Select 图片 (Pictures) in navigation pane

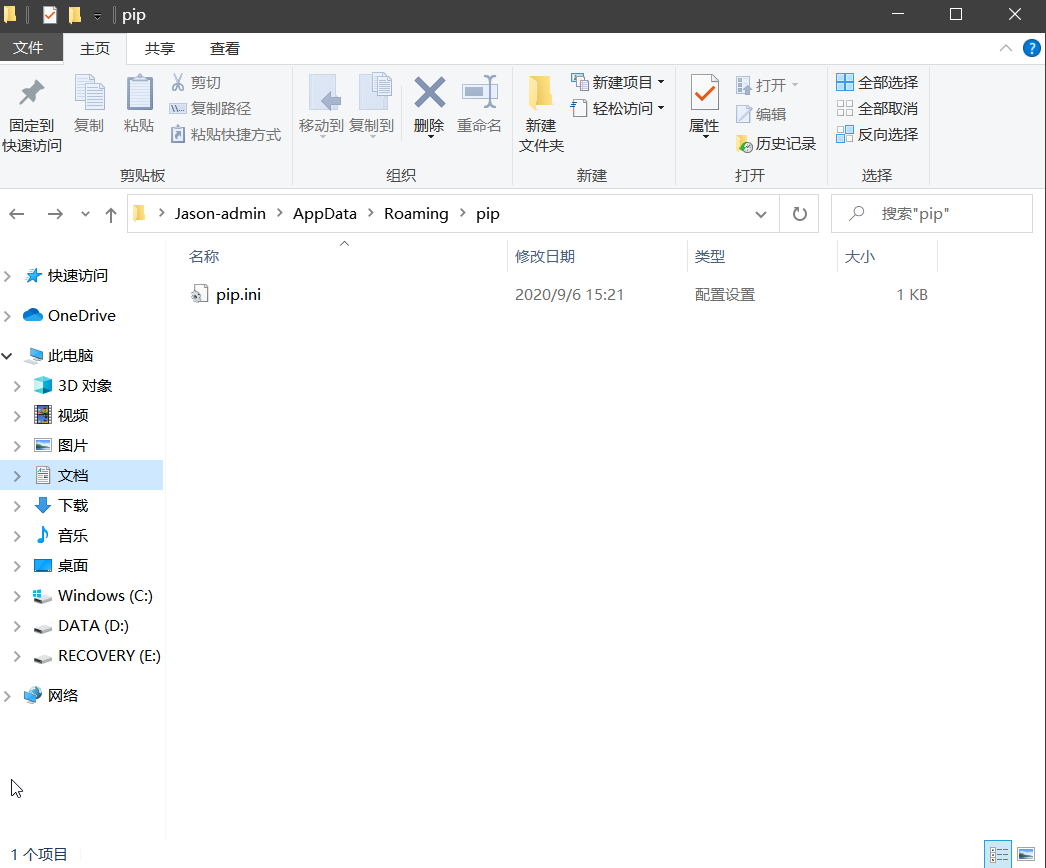[73, 446]
